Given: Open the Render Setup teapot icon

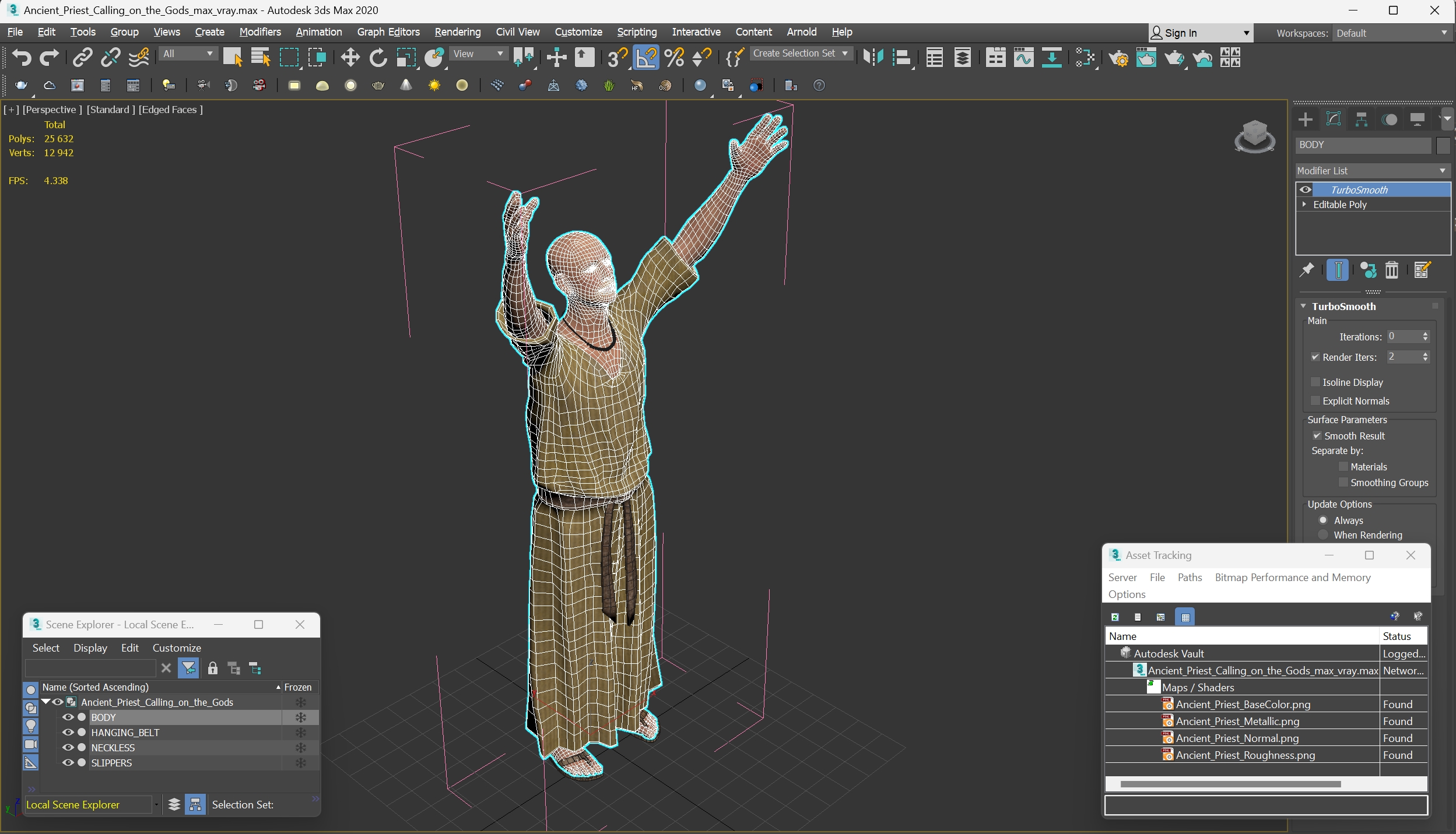Looking at the screenshot, I should coord(1119,58).
